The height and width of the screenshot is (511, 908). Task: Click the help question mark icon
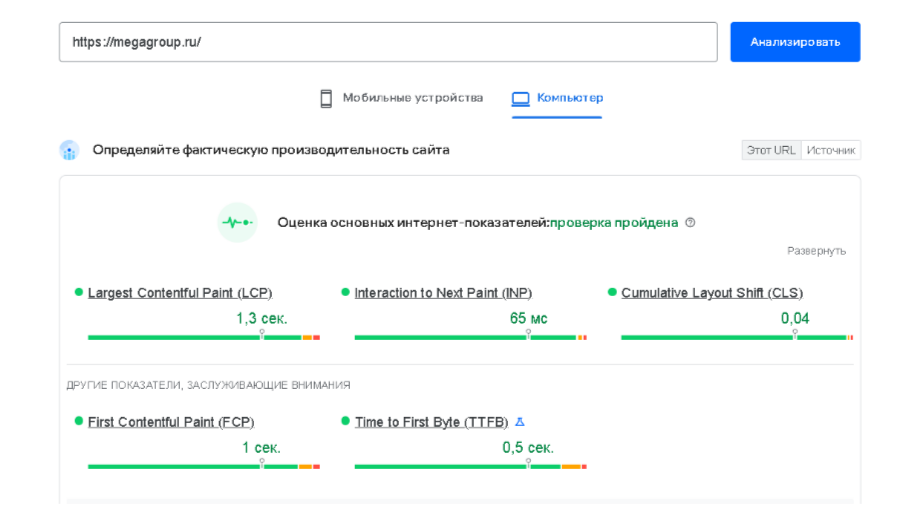pos(690,223)
